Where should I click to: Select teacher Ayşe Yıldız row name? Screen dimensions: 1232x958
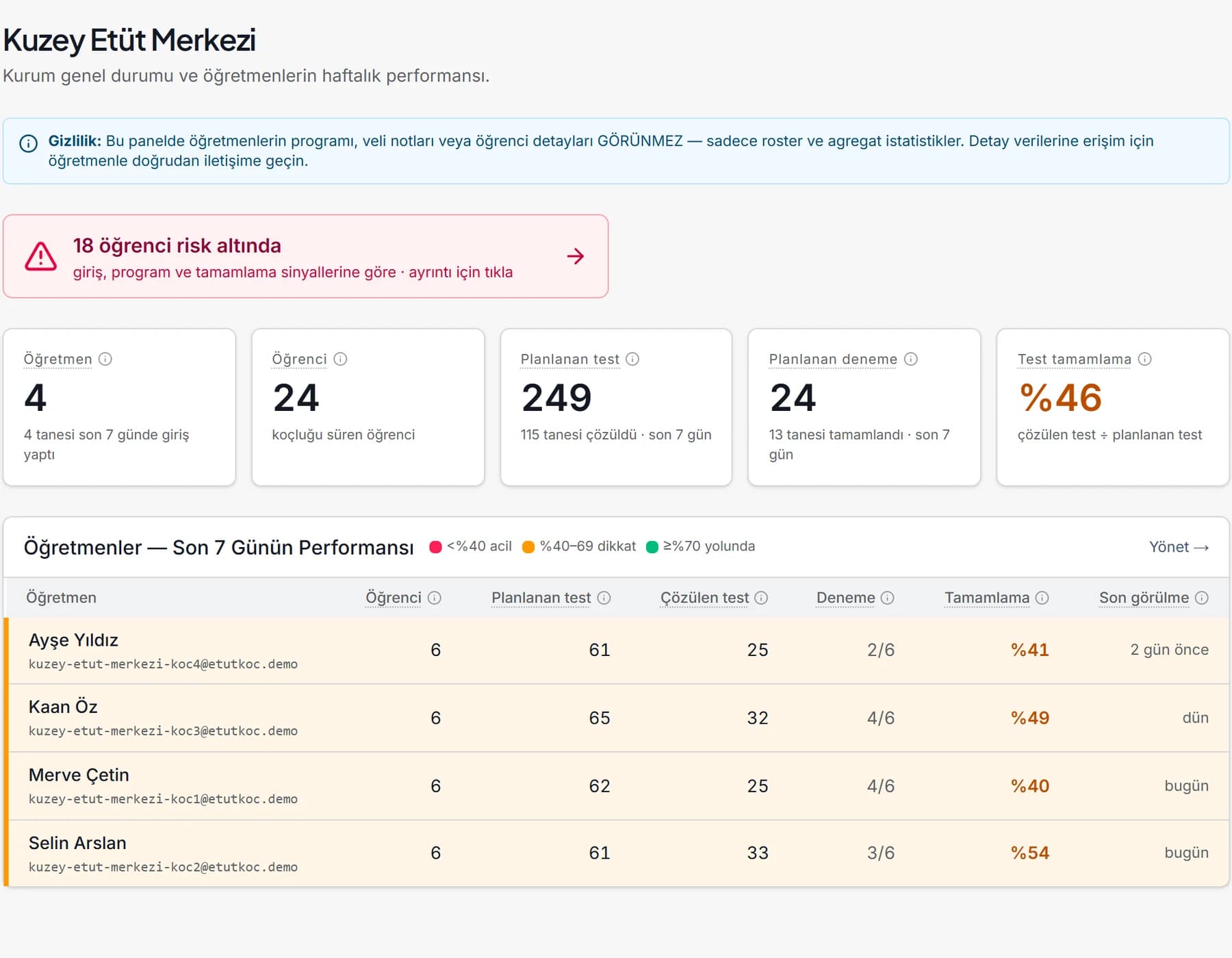click(x=73, y=640)
